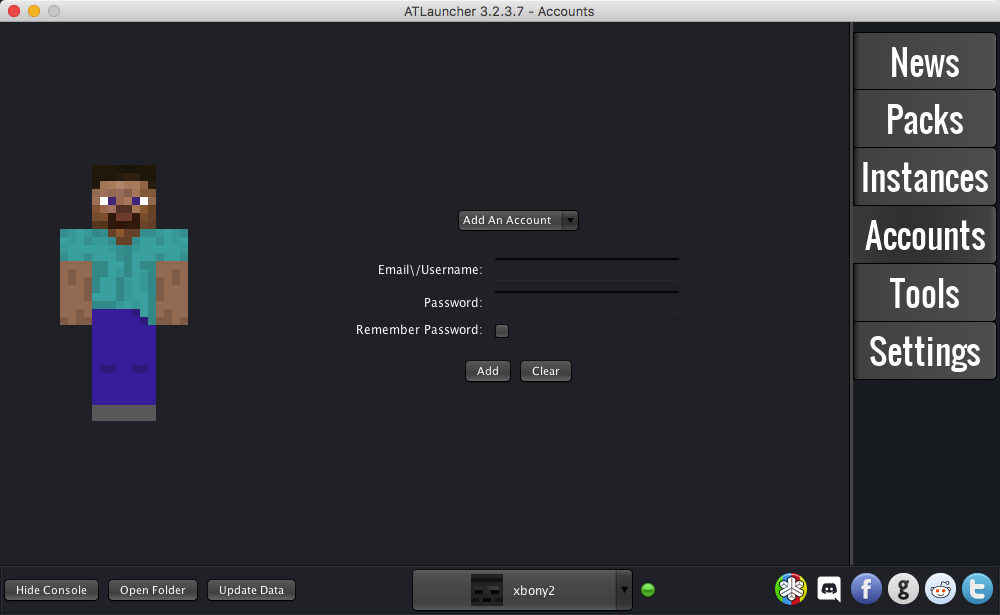The image size is (1000, 615).
Task: Open the Twitter icon link
Action: click(978, 589)
